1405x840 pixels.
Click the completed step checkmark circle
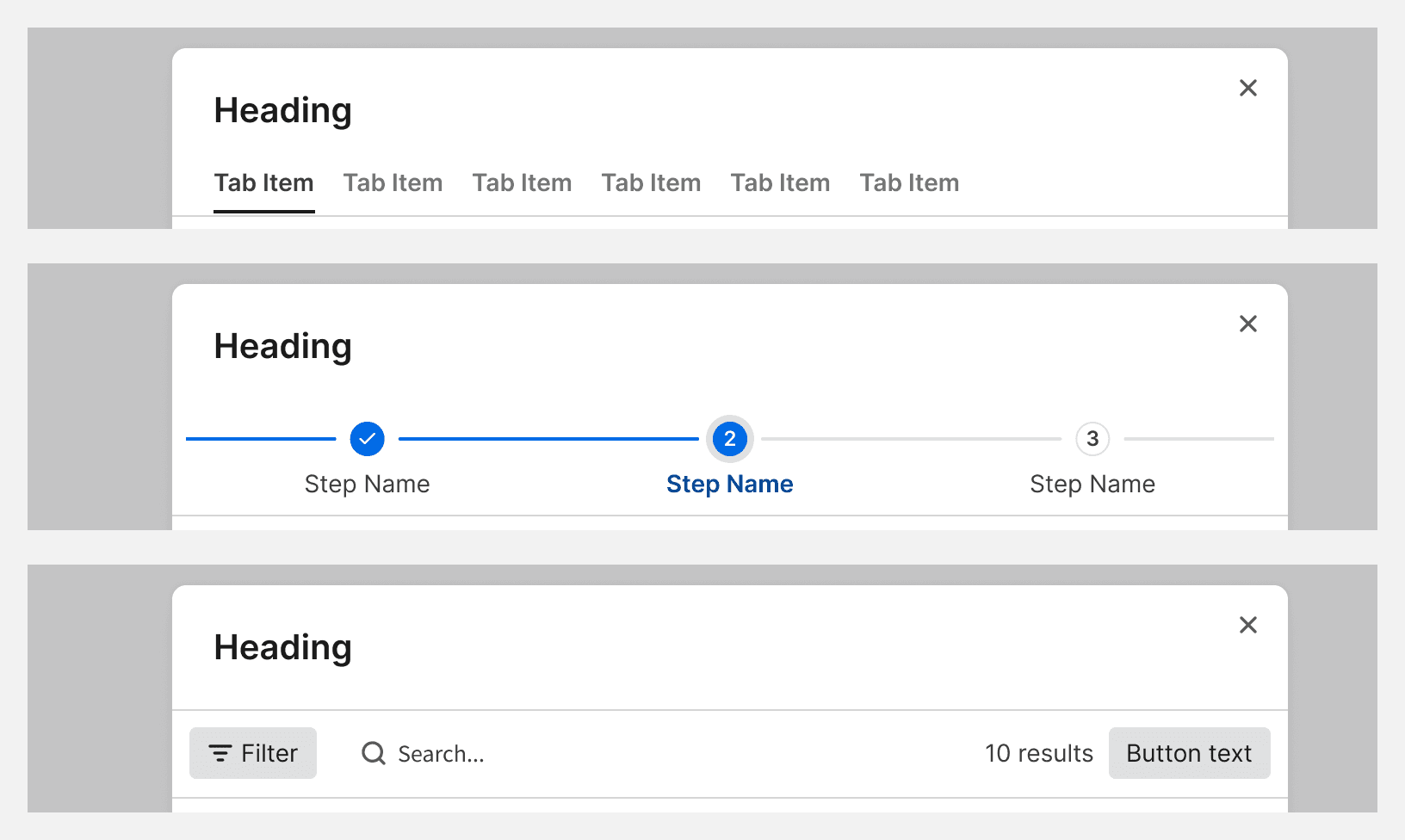[367, 439]
